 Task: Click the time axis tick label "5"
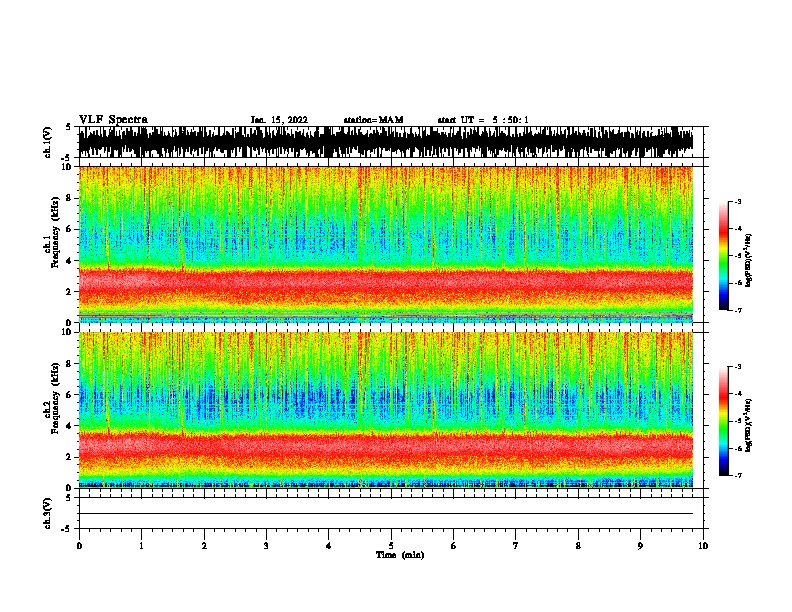[x=391, y=546]
